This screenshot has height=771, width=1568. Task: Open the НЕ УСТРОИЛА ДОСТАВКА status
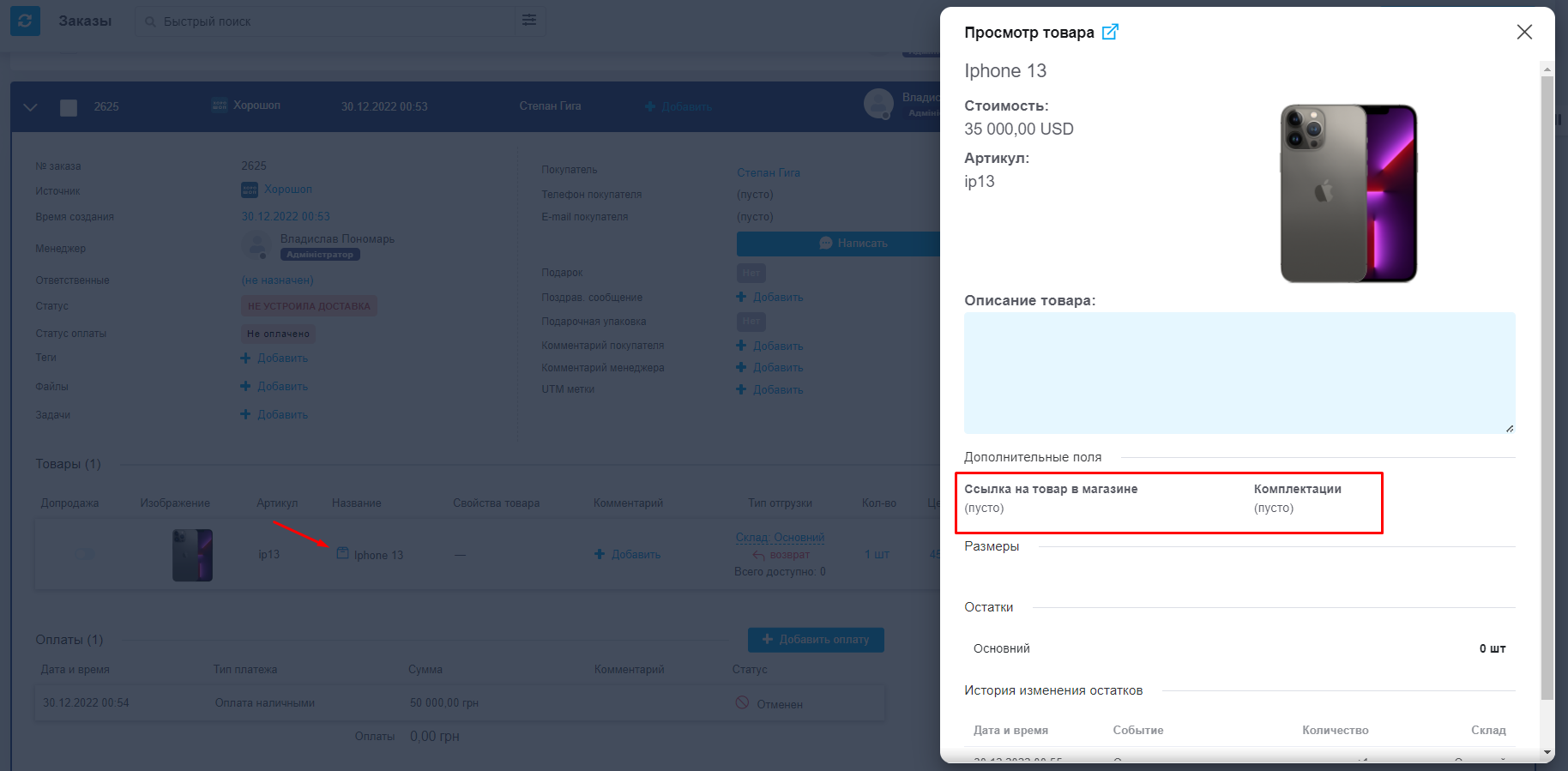click(x=309, y=306)
